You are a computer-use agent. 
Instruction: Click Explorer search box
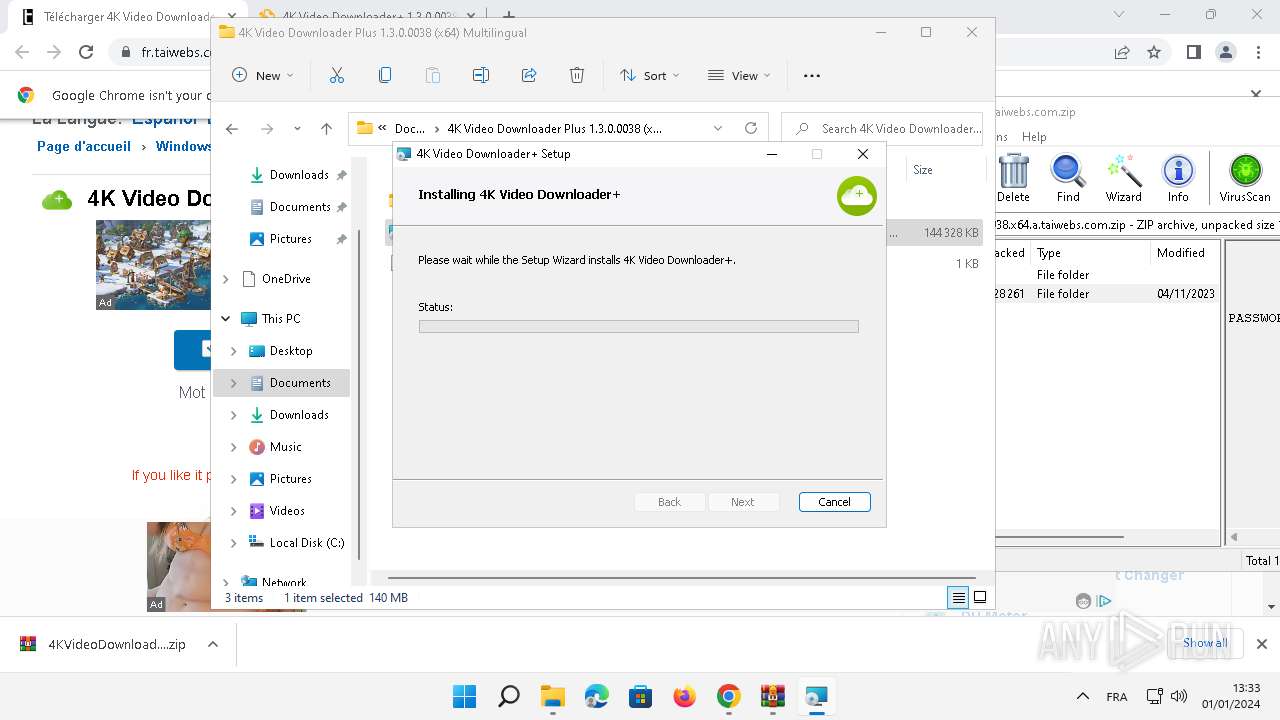tap(882, 128)
